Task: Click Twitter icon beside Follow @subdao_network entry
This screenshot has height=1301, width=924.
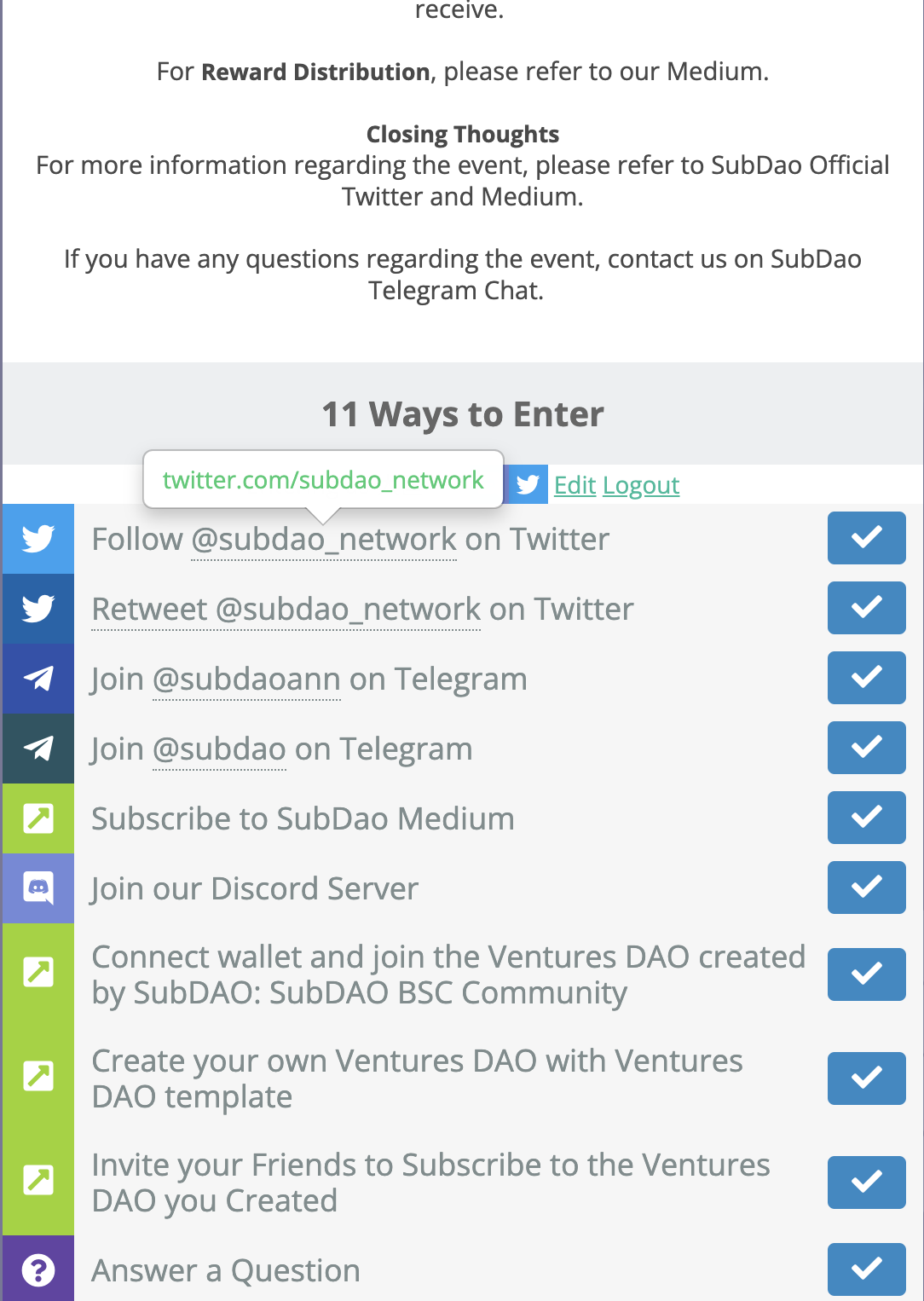Action: pos(38,539)
